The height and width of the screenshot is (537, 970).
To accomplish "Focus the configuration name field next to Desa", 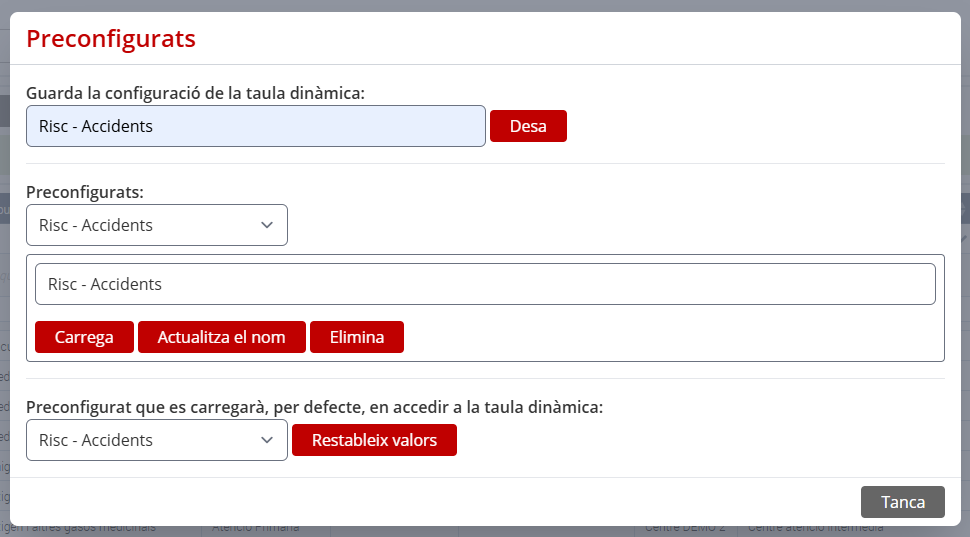I will [255, 126].
